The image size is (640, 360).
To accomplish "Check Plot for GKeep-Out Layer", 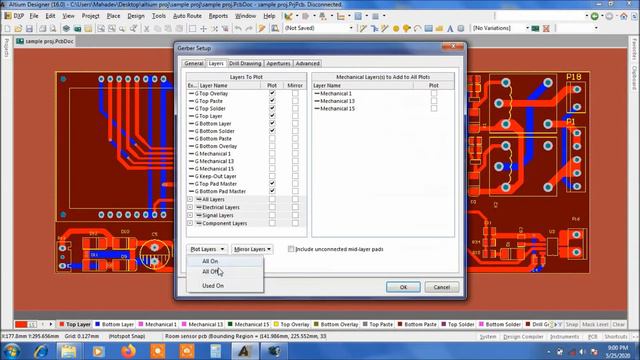I will tap(272, 176).
